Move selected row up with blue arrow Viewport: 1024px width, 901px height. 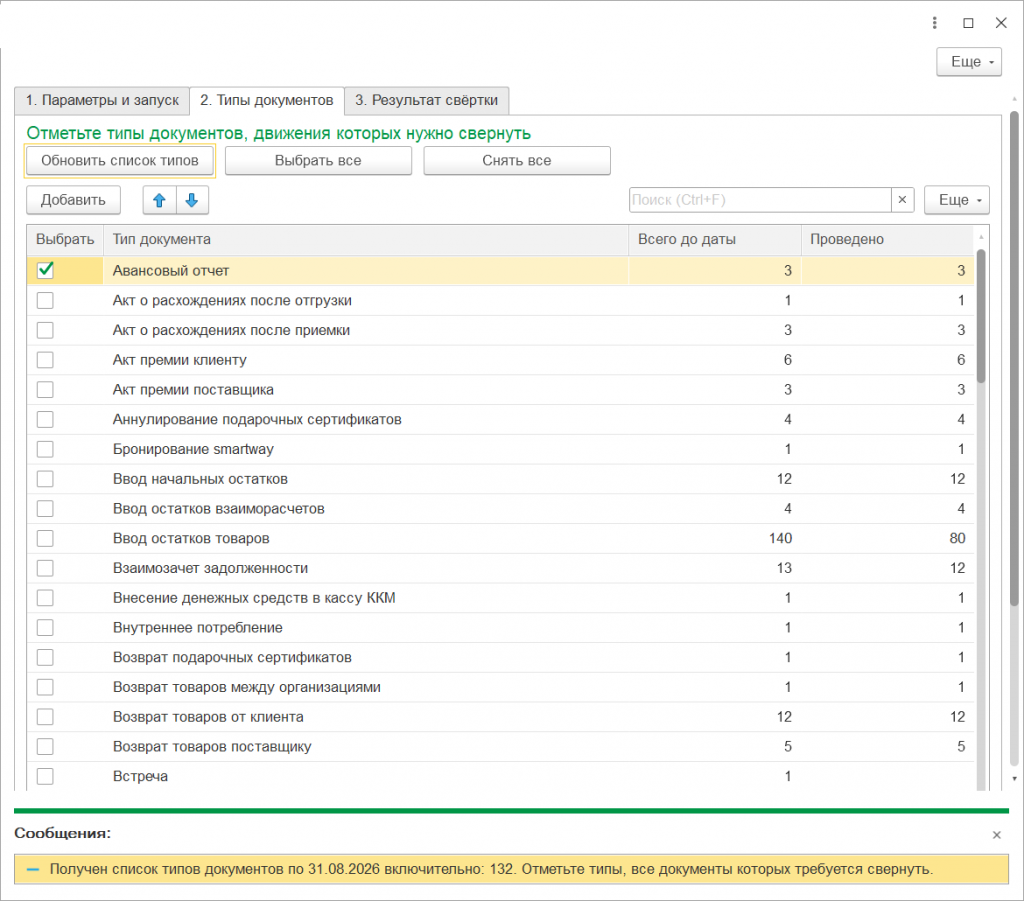pos(160,200)
